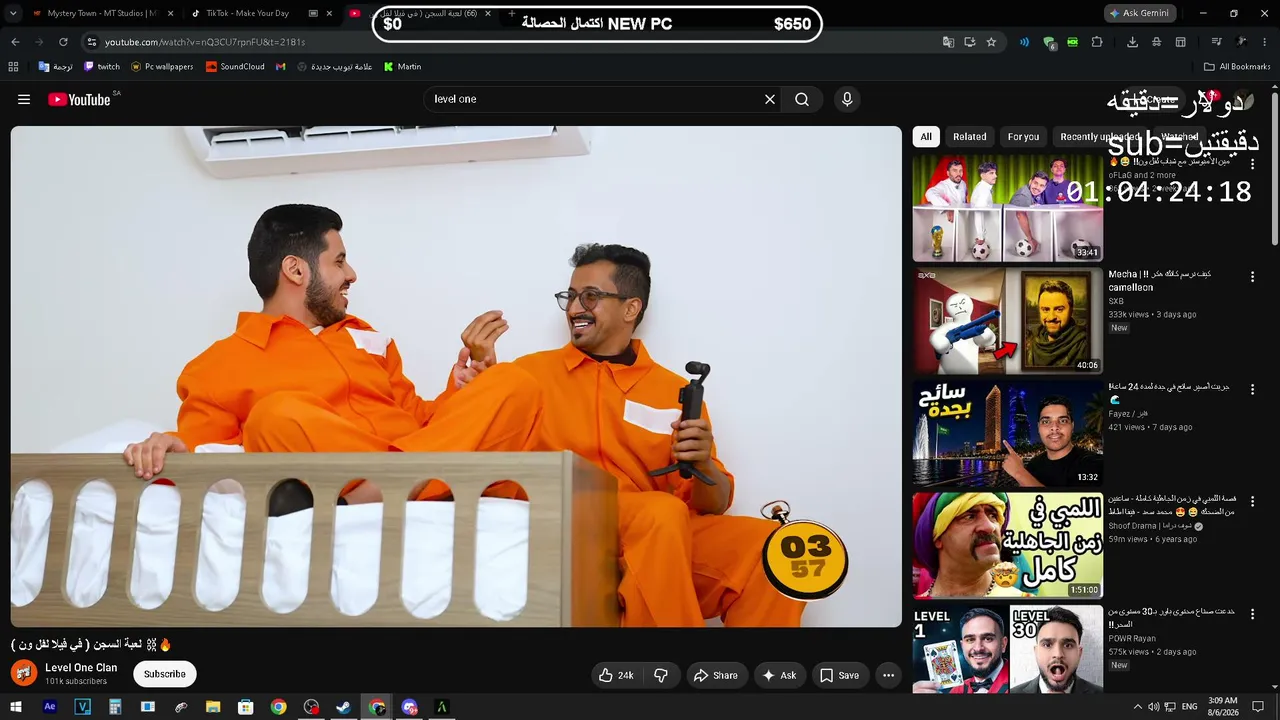The width and height of the screenshot is (1280, 720).
Task: Open the 13:32 Jeddah video thumbnail
Action: [1007, 434]
